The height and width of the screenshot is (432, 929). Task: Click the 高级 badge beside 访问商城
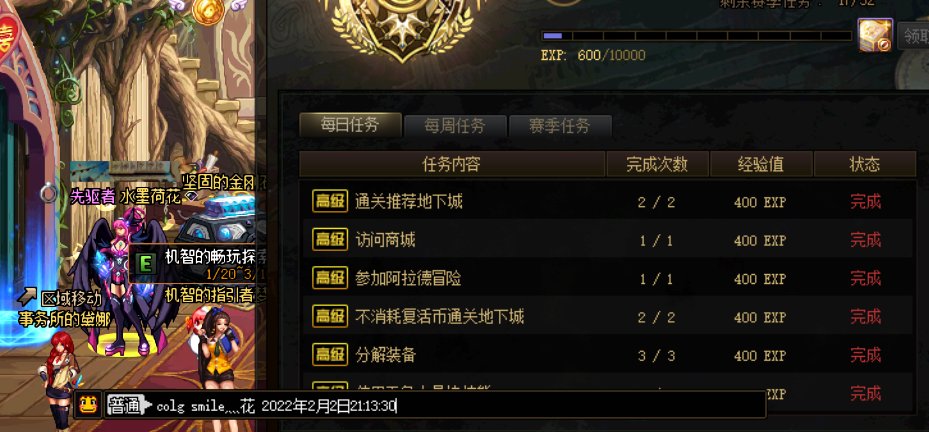[330, 239]
